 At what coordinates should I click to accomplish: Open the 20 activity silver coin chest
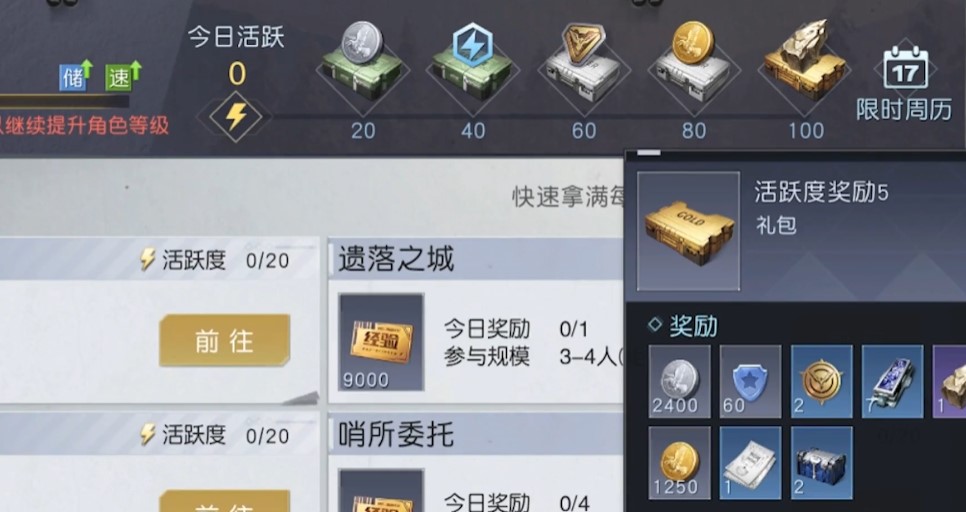(x=362, y=65)
